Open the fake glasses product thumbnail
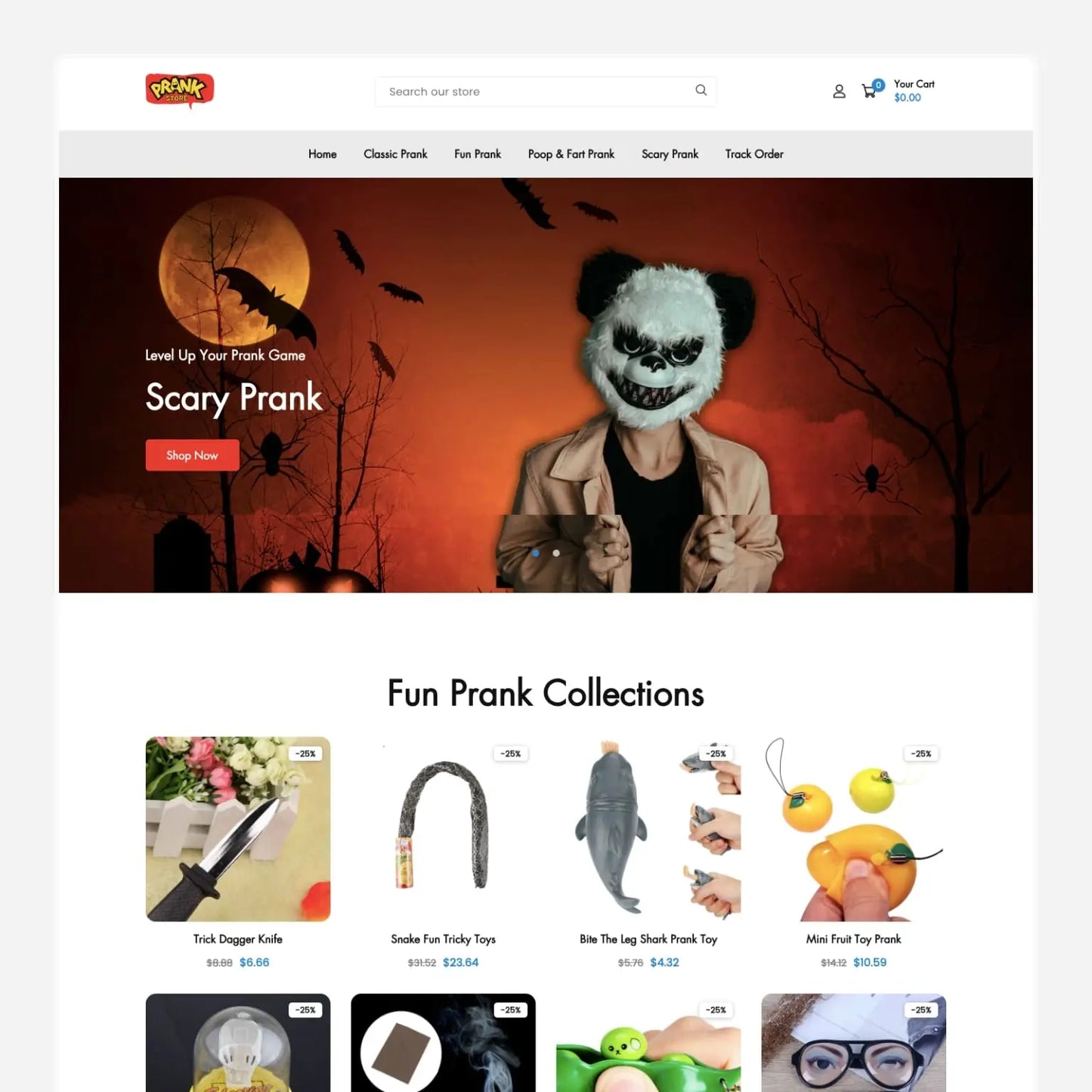 (854, 1043)
